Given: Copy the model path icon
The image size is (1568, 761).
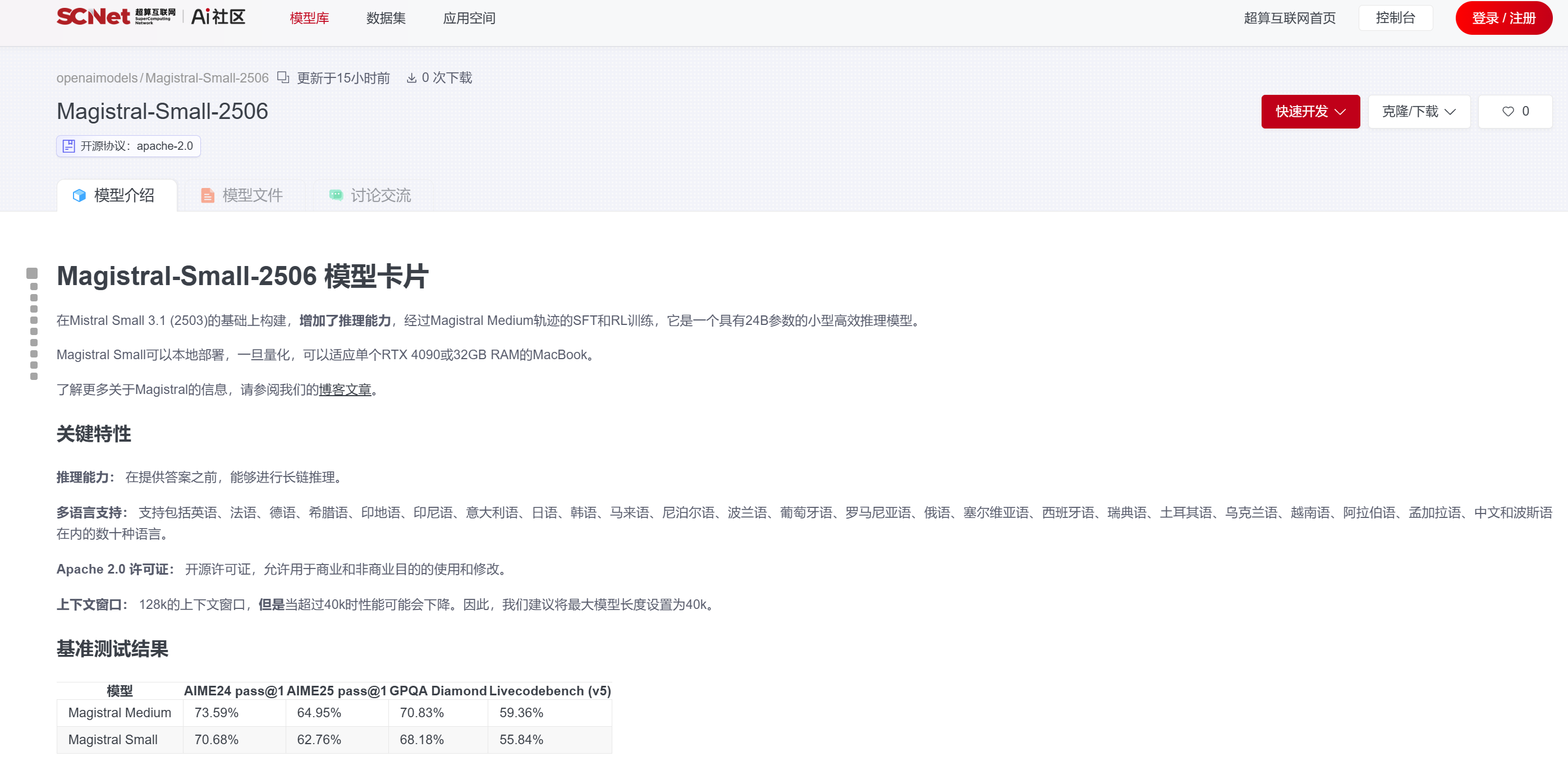Looking at the screenshot, I should [283, 77].
